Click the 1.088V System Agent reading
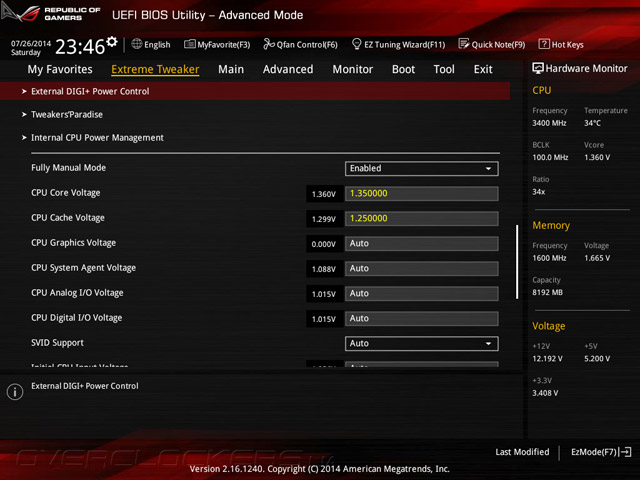640x480 pixels. tap(324, 269)
